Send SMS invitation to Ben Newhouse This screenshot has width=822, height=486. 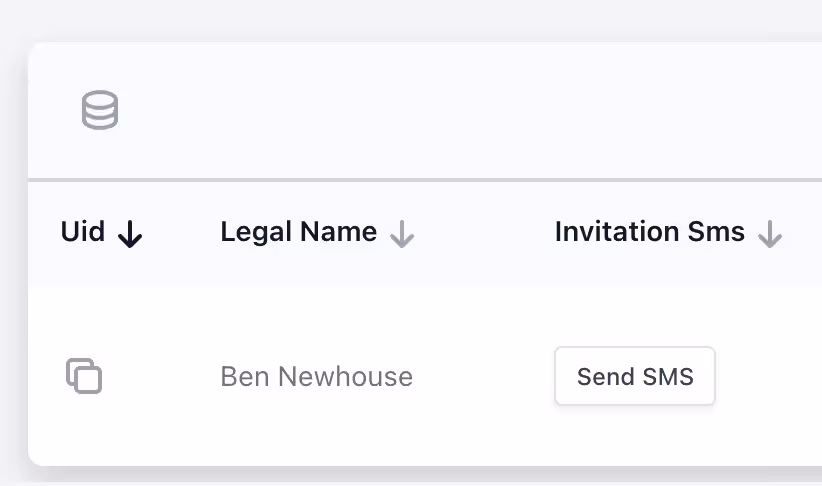click(635, 376)
